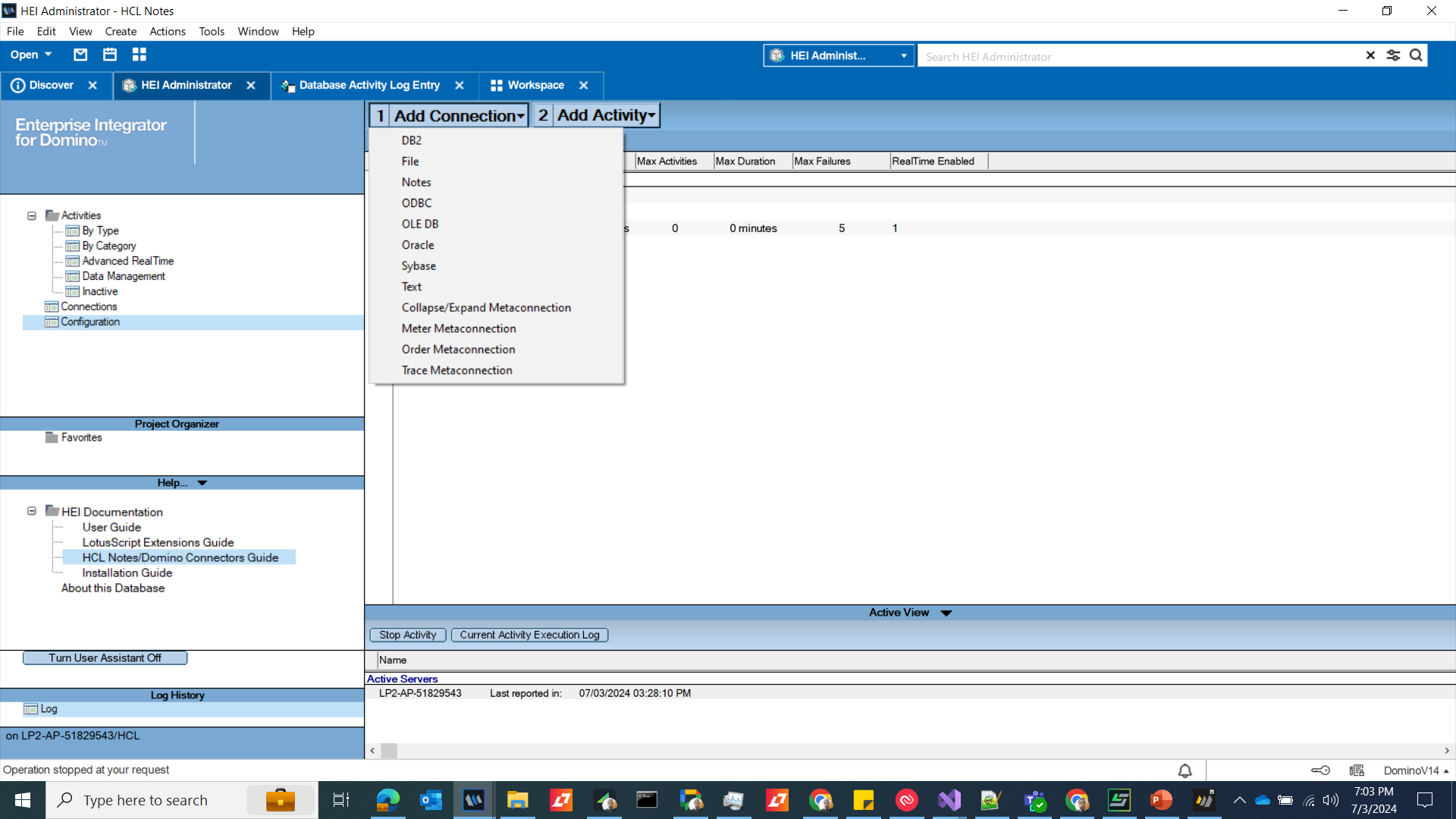The image size is (1456, 819).
Task: Open the User Guide link
Action: pos(111,527)
